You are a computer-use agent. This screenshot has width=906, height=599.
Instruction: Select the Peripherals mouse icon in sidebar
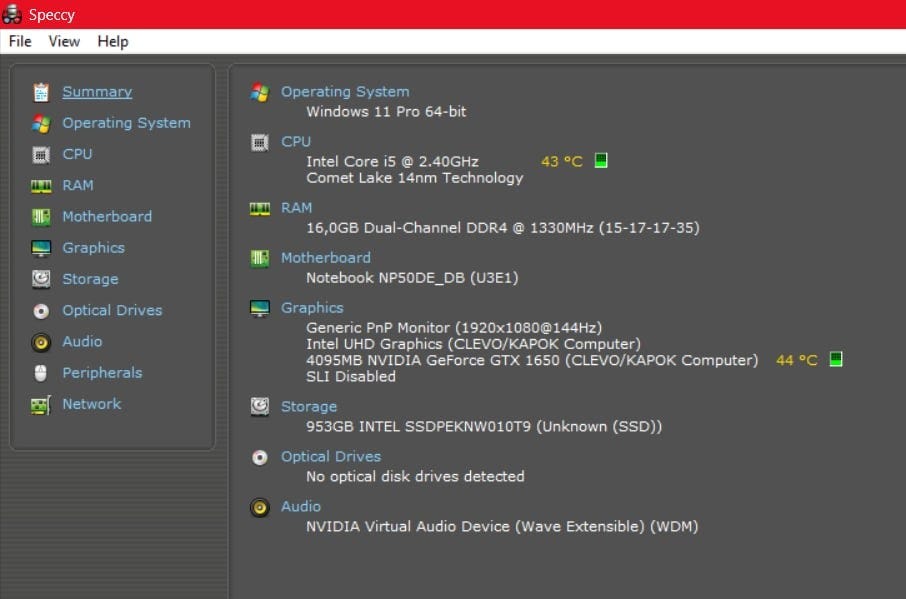(x=41, y=373)
